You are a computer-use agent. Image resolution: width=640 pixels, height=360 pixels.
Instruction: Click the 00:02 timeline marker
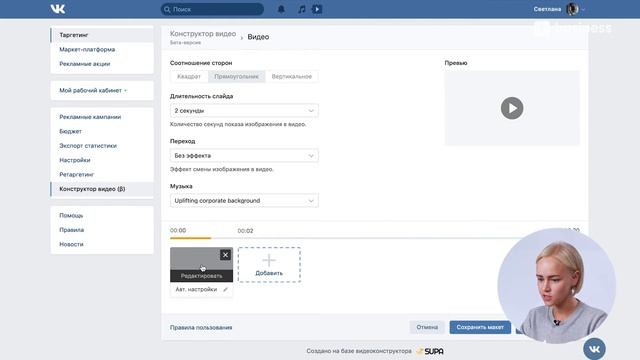[x=245, y=231]
